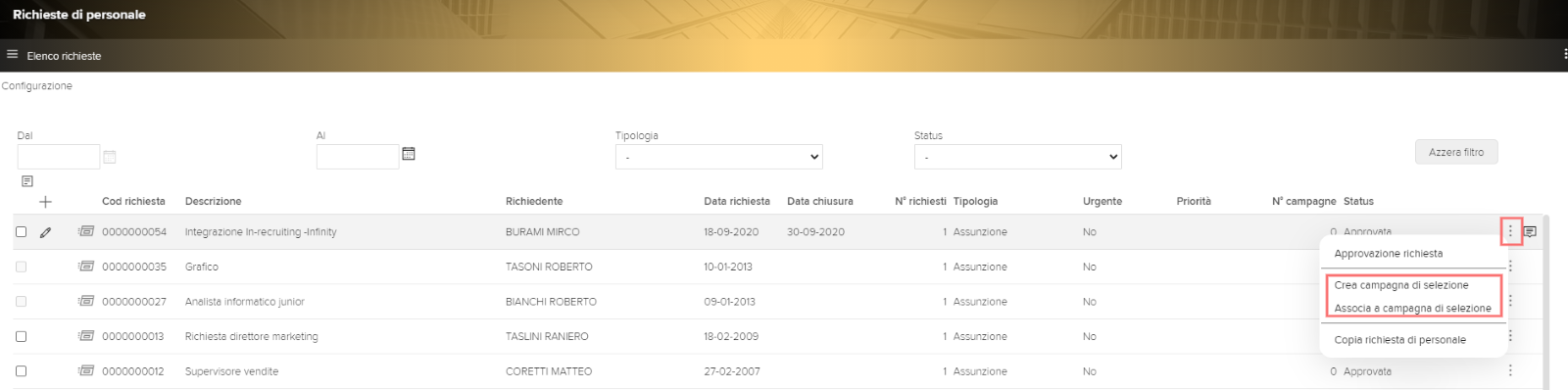Choose Approvazione richiesta from the context menu

[1388, 254]
